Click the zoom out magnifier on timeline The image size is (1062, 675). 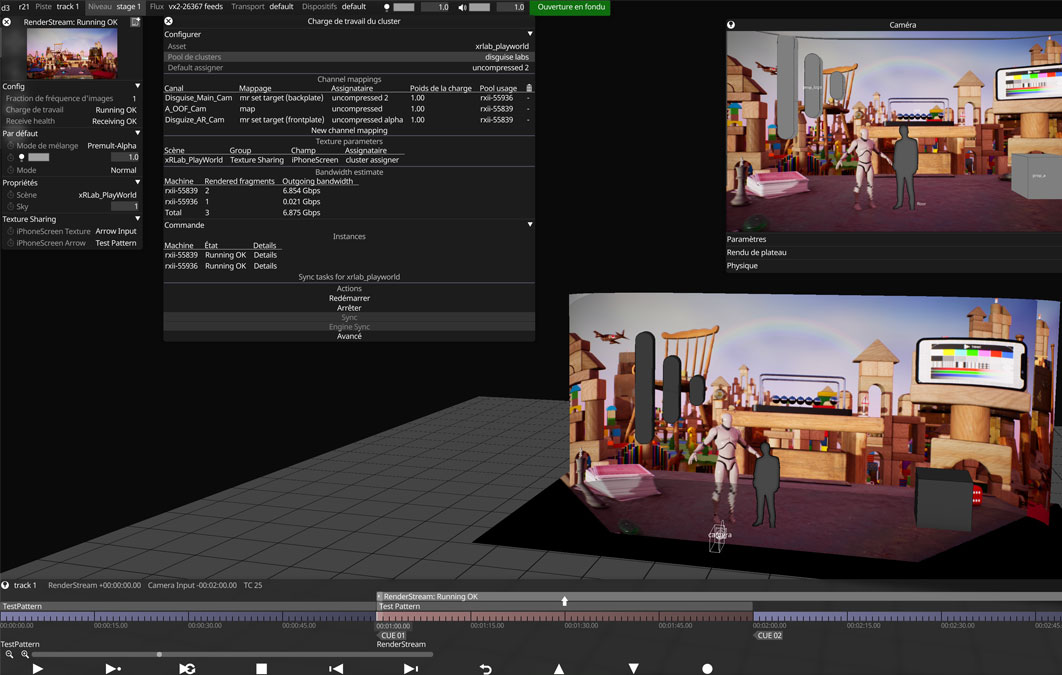coord(10,655)
